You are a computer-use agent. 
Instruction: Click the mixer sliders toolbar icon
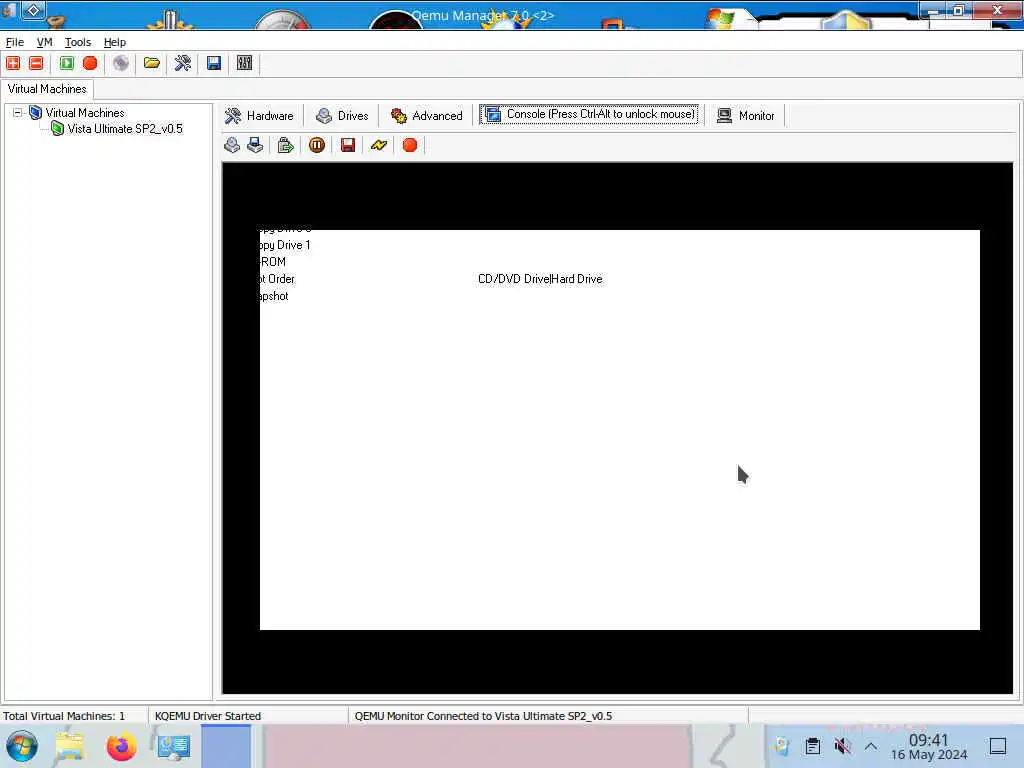[x=244, y=63]
